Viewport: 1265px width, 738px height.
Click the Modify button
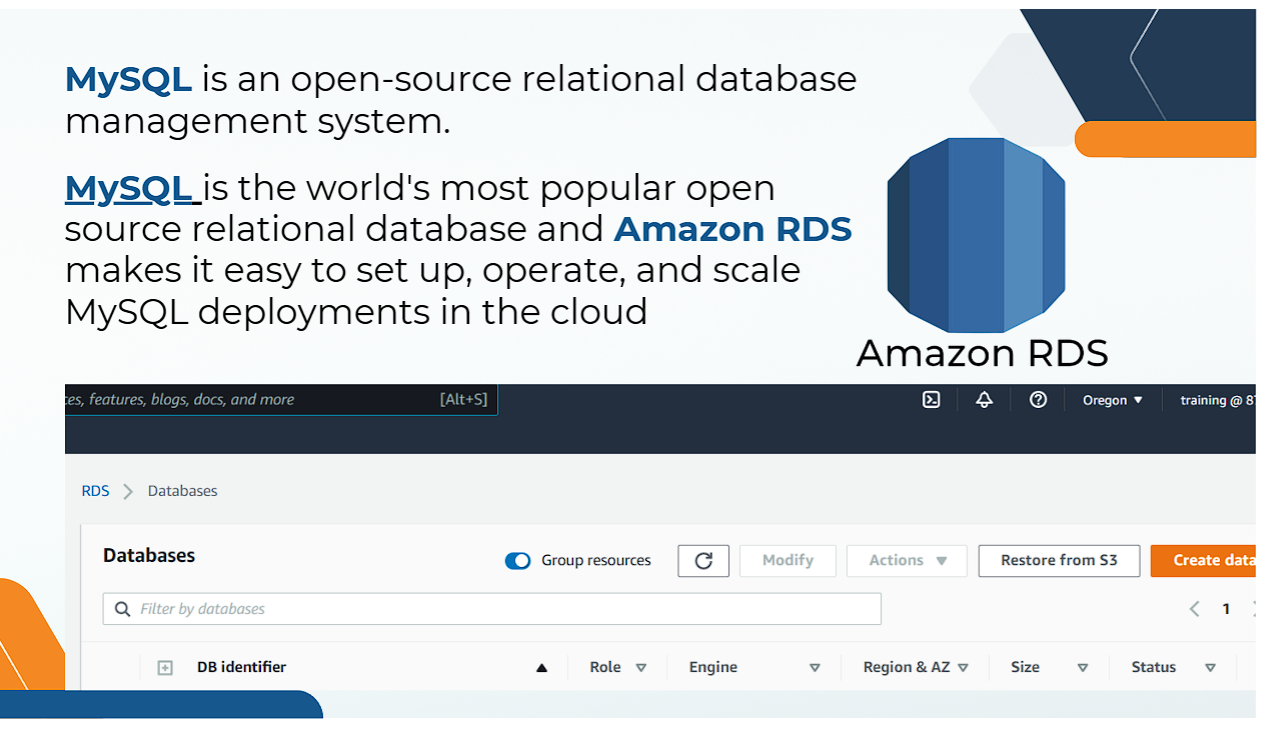[x=788, y=561]
